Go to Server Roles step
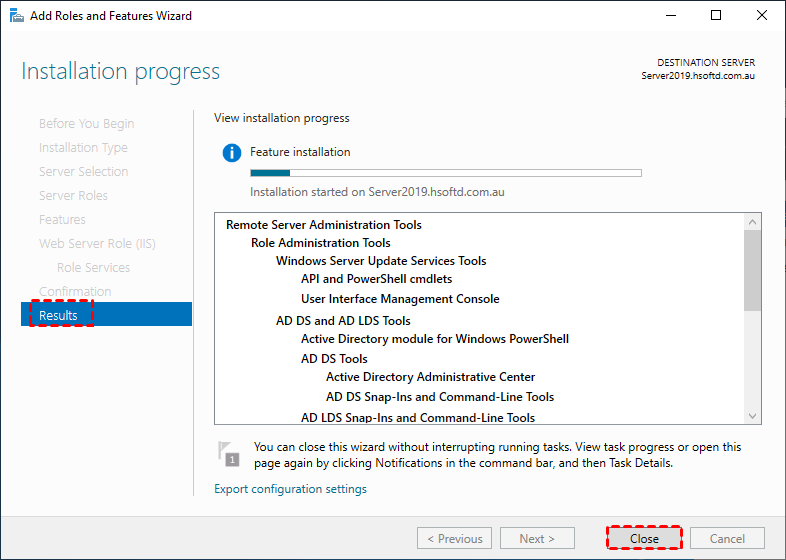Screen dimensions: 786x560 pos(73,195)
